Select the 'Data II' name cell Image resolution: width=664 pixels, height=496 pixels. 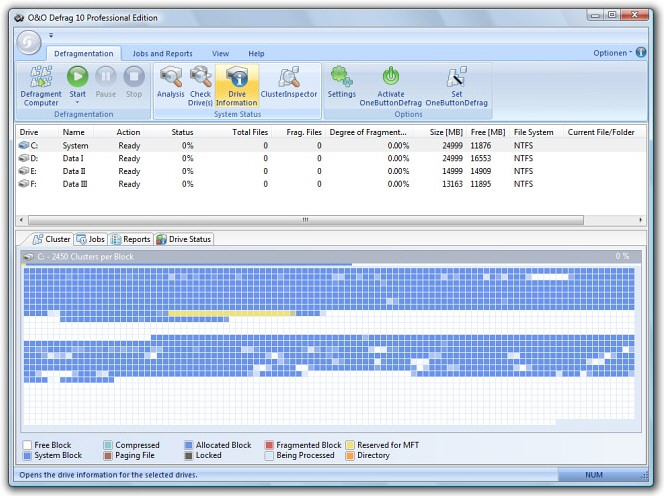point(74,171)
